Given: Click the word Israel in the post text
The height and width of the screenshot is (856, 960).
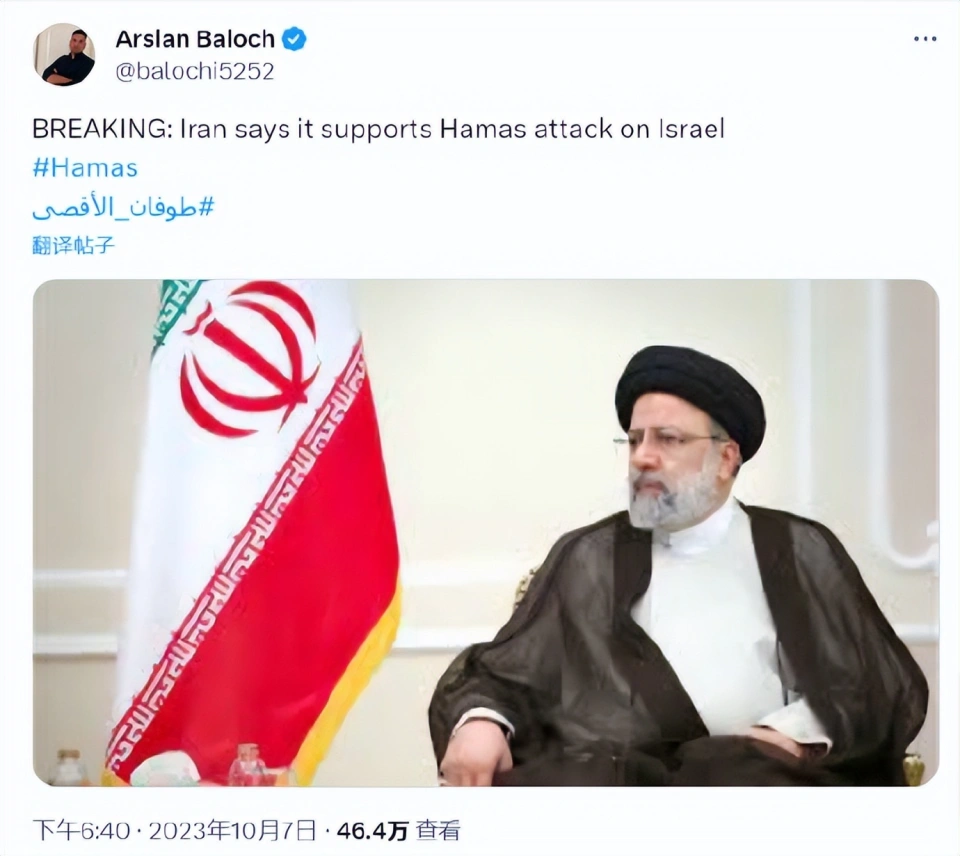Looking at the screenshot, I should pos(692,129).
